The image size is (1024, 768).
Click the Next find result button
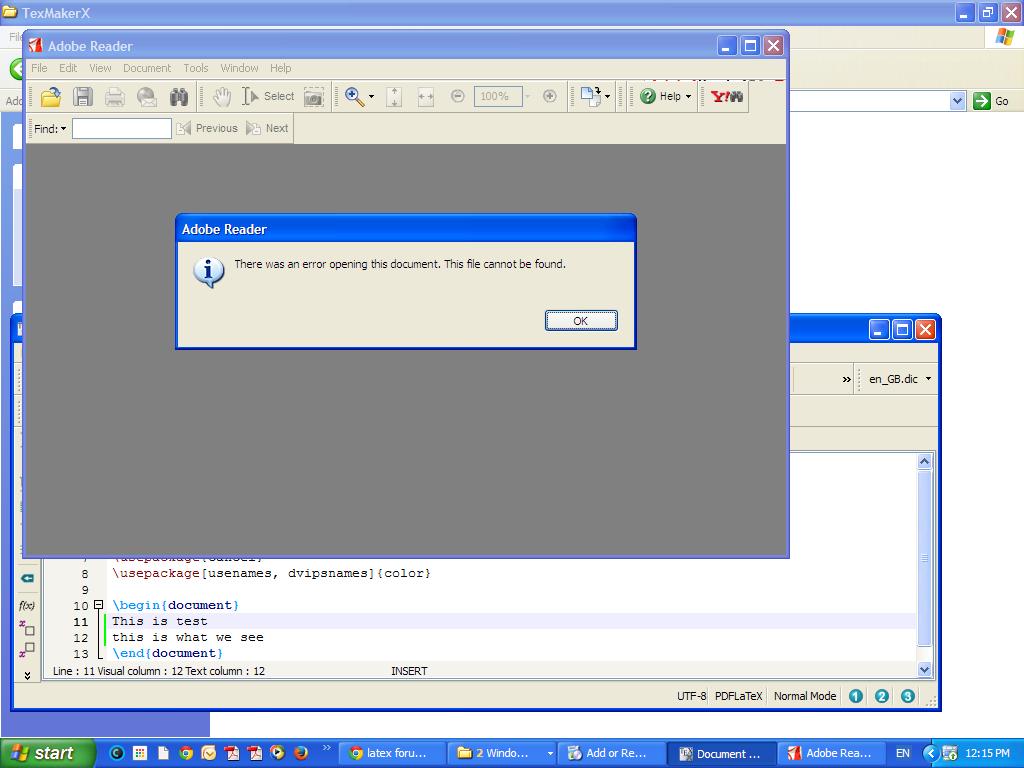pyautogui.click(x=267, y=128)
